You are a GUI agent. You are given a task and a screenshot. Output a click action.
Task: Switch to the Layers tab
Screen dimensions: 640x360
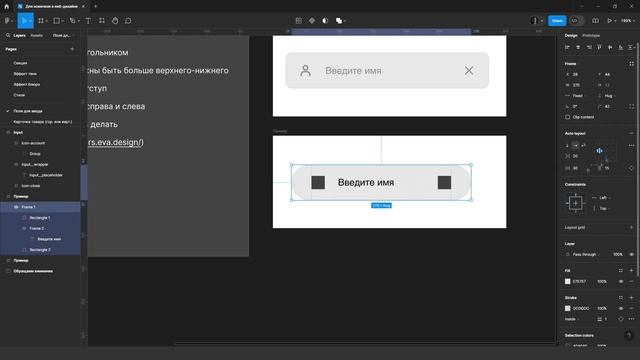[19, 36]
